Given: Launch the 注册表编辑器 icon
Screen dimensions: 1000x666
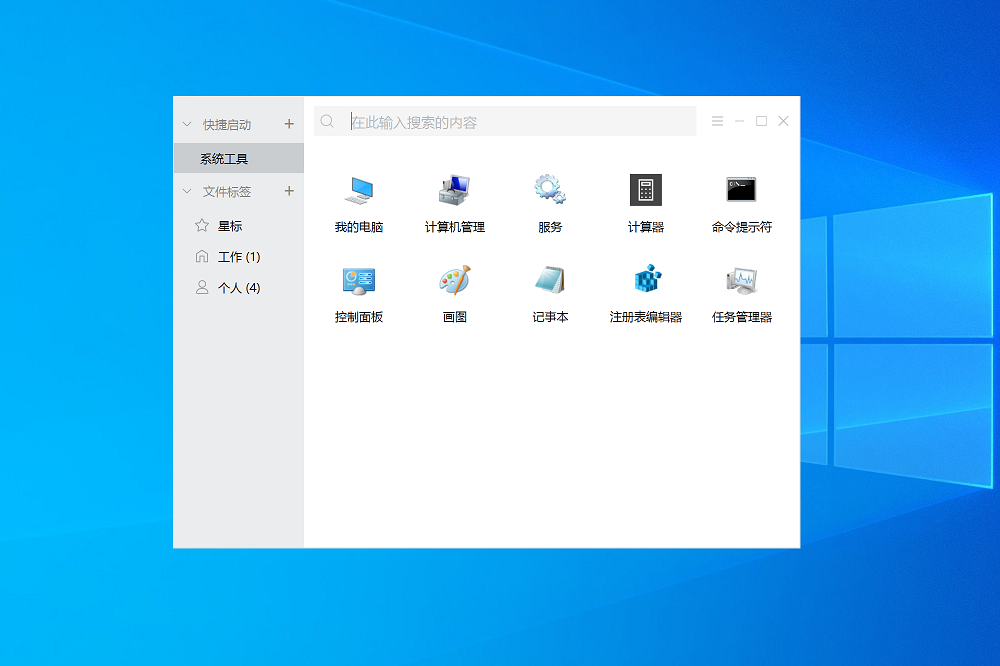Looking at the screenshot, I should pyautogui.click(x=646, y=281).
